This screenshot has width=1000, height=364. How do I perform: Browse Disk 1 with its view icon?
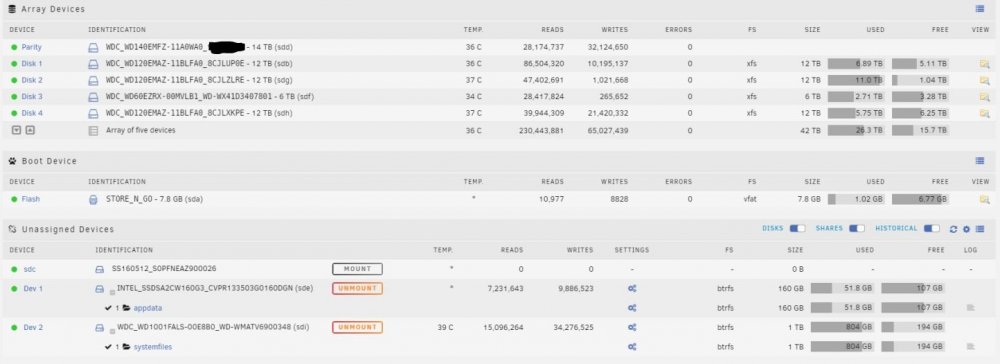(985, 64)
